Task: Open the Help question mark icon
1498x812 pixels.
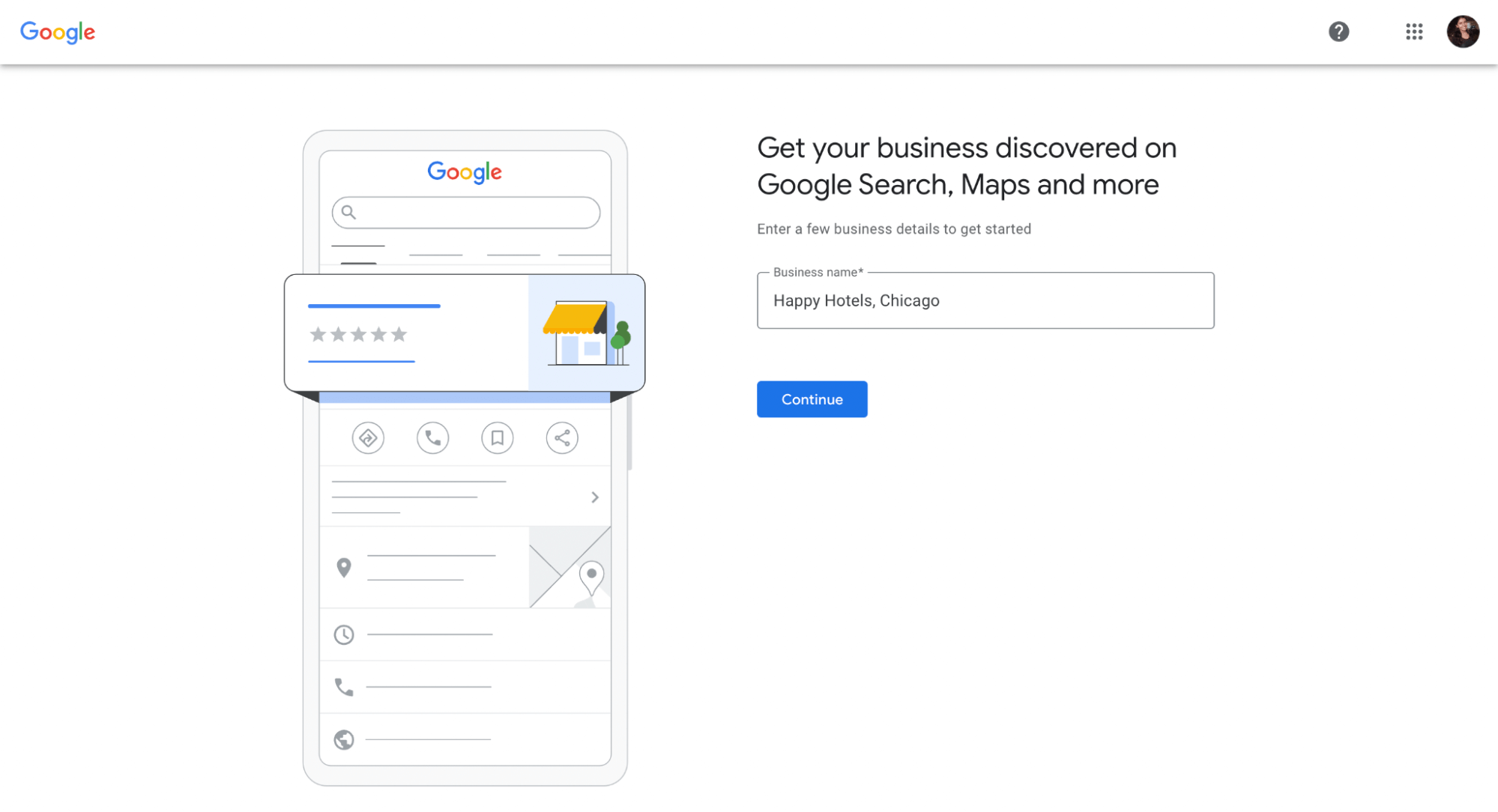Action: point(1338,31)
